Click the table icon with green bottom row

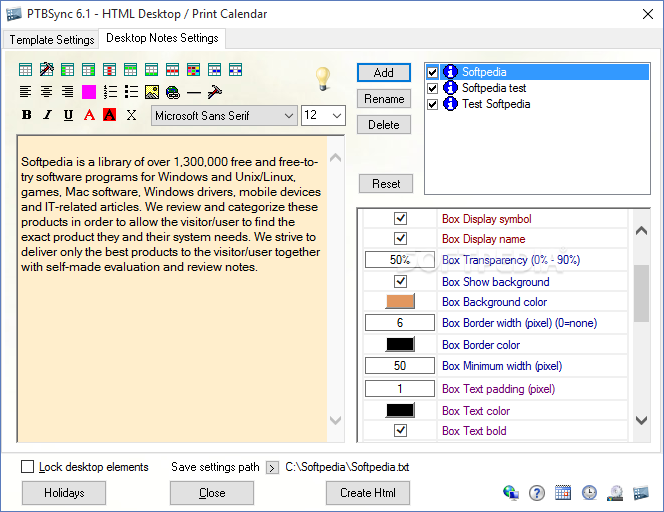pos(151,70)
